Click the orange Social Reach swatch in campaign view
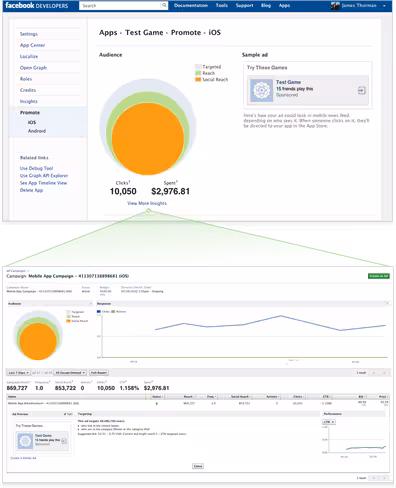The width and height of the screenshot is (396, 488). (x=68, y=321)
